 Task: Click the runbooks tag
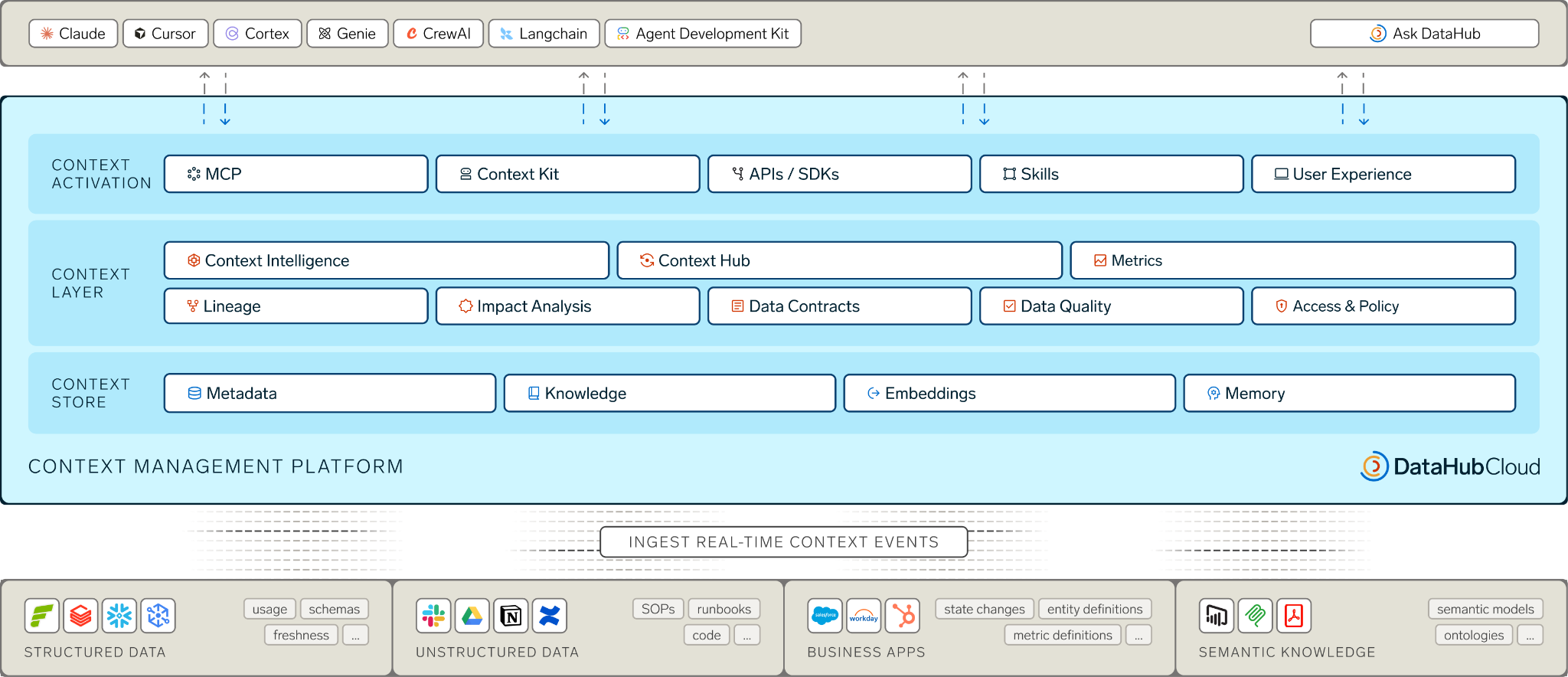click(724, 609)
